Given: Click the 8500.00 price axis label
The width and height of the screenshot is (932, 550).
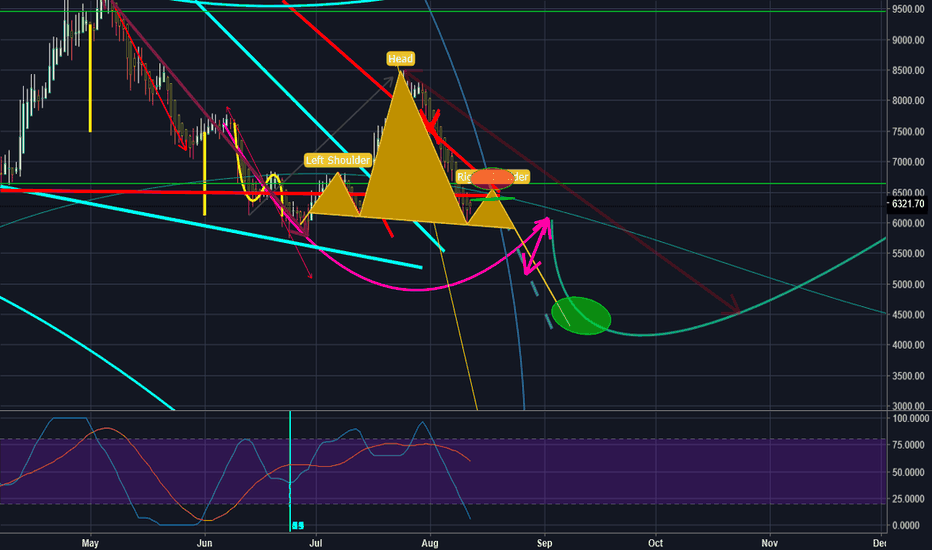Looking at the screenshot, I should (908, 70).
